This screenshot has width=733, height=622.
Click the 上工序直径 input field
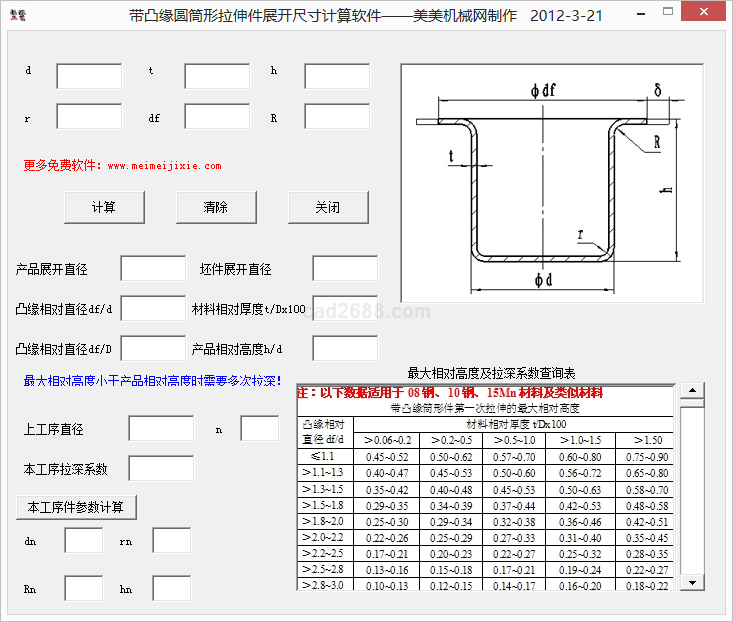coord(161,429)
